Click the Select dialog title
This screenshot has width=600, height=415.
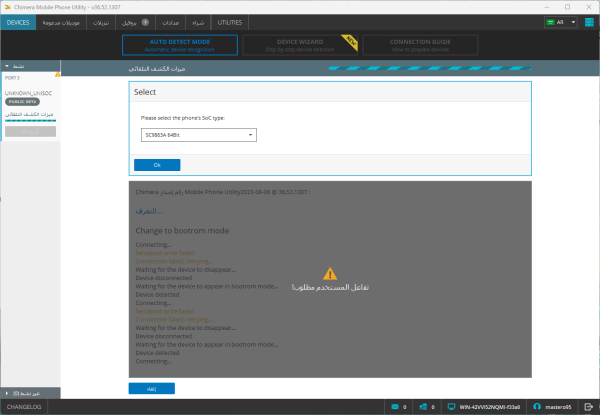(x=145, y=92)
